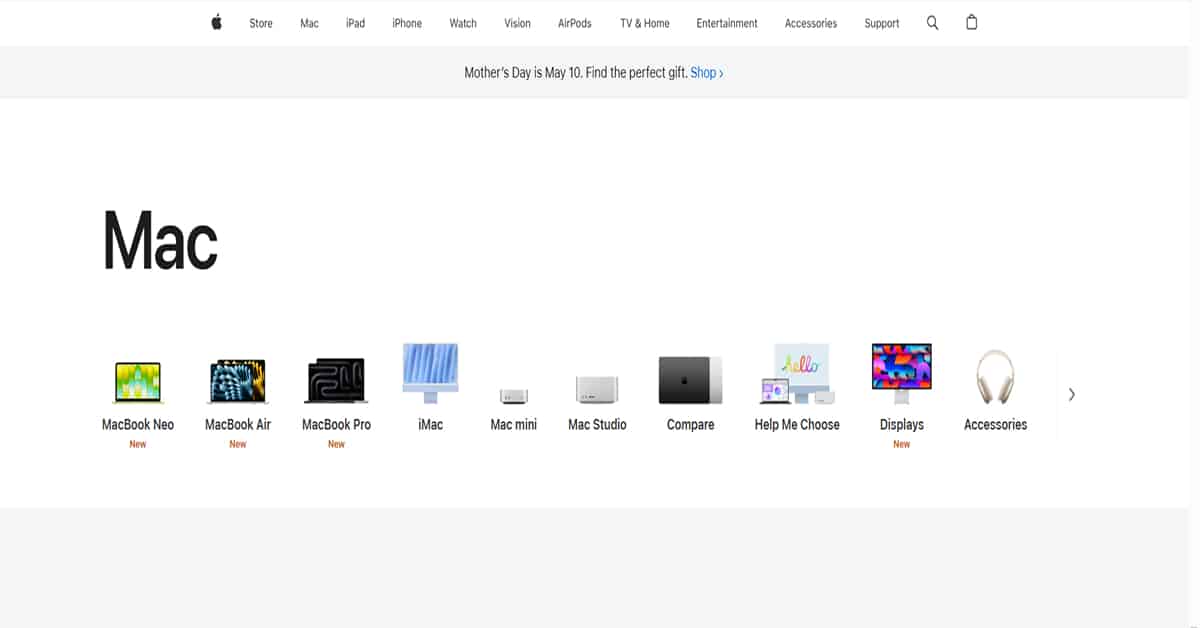The image size is (1200, 628).
Task: Open the Watch menu item
Action: (463, 23)
